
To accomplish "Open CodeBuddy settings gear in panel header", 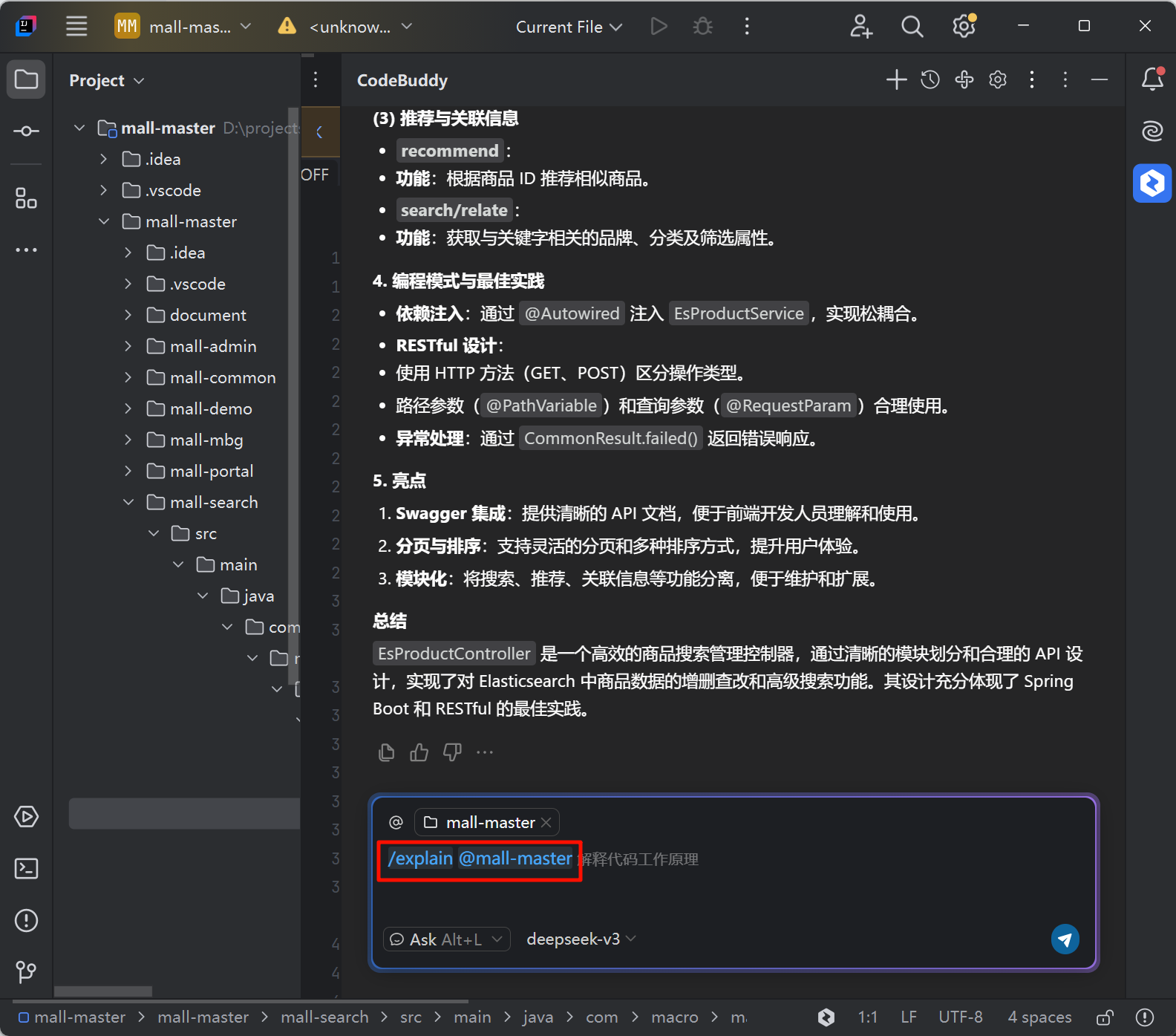I will pos(998,79).
